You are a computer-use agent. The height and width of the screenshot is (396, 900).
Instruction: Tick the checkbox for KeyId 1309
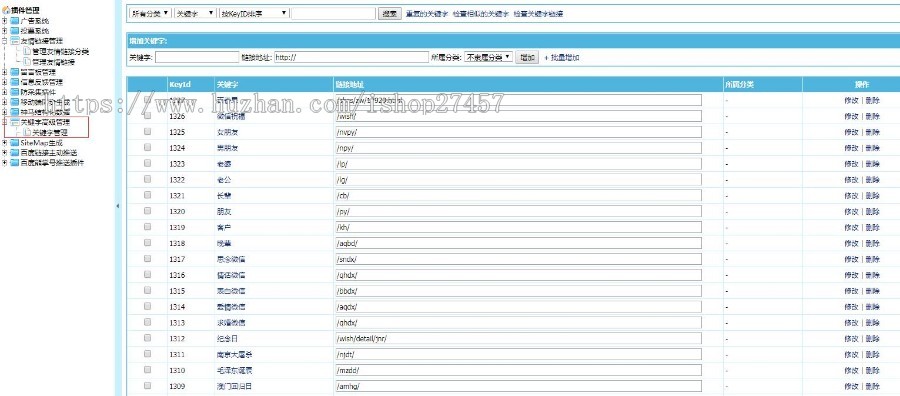tap(148, 386)
